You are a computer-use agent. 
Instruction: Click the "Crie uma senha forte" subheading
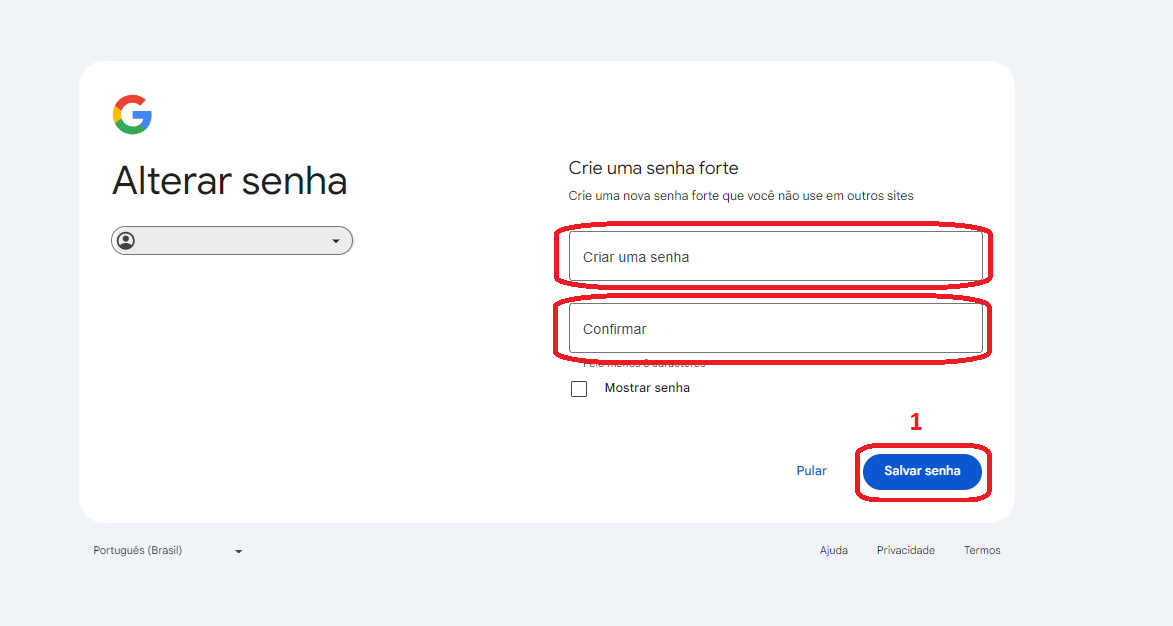click(653, 168)
